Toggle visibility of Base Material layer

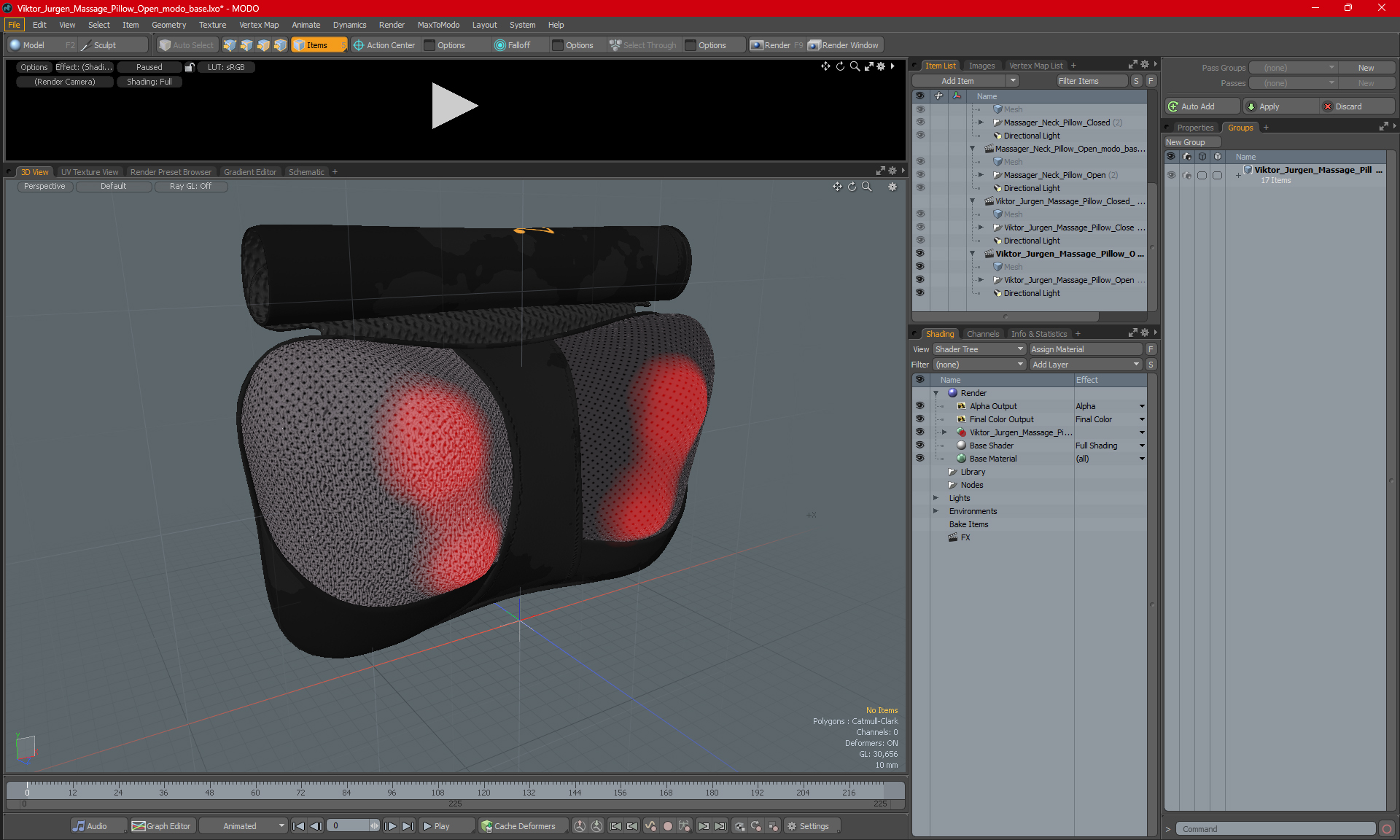coord(920,459)
